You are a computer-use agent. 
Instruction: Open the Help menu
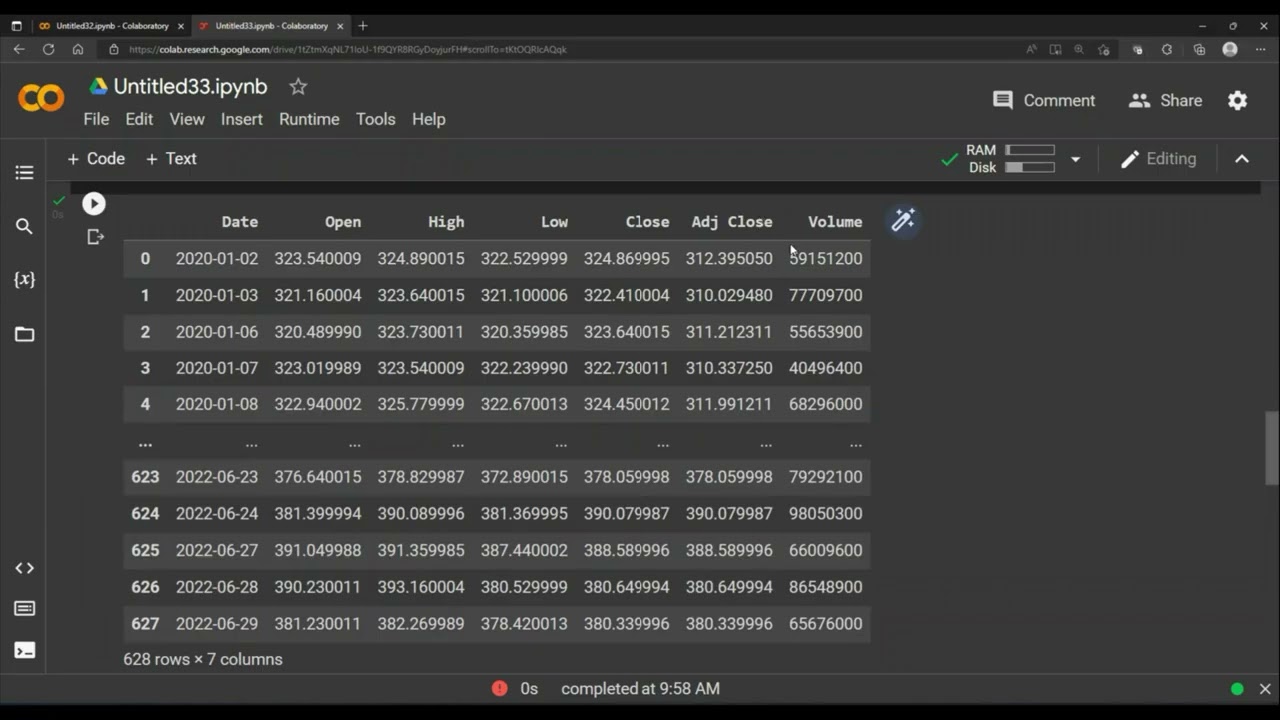pos(428,119)
